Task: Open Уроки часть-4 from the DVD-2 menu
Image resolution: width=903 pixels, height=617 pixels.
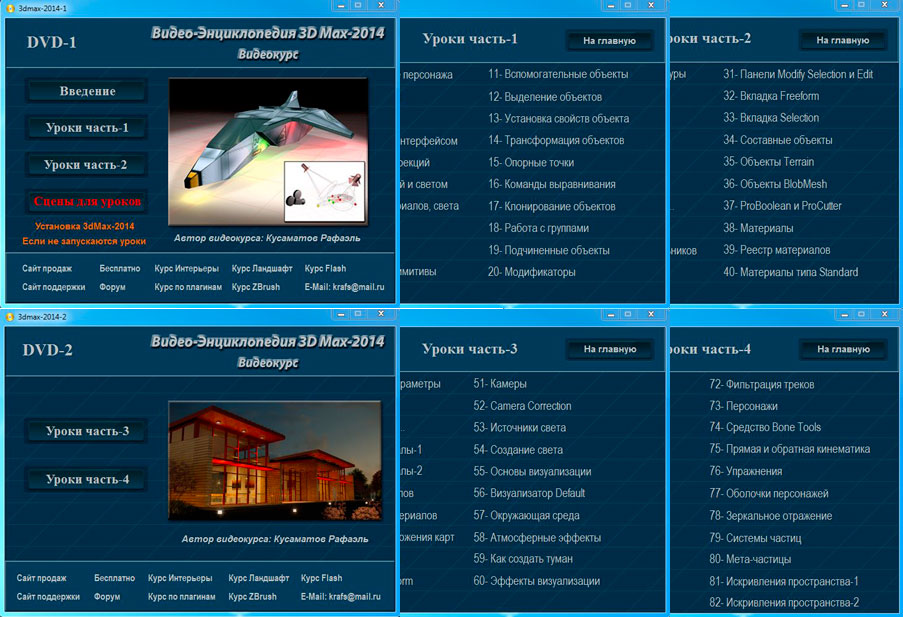Action: [x=87, y=479]
